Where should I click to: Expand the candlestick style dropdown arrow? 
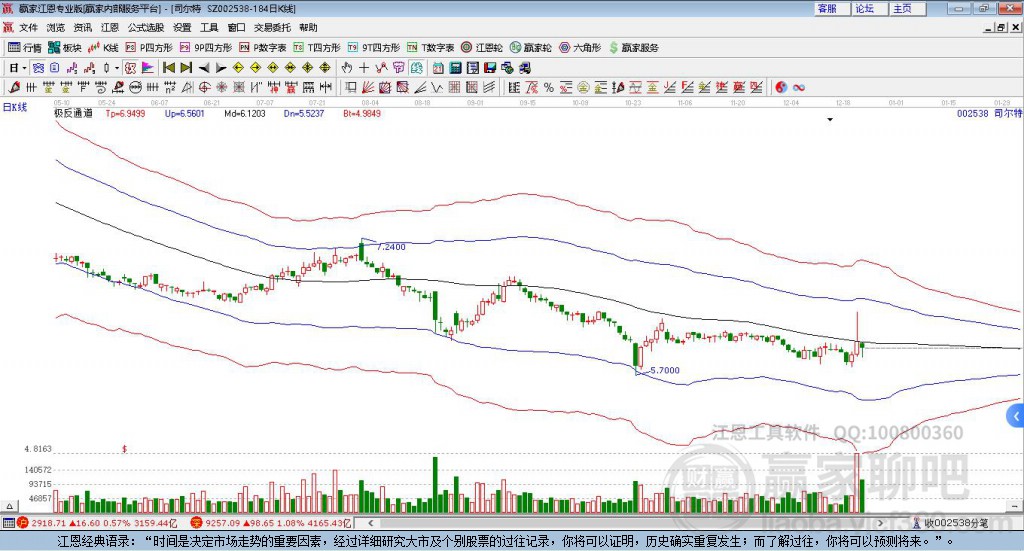point(116,68)
